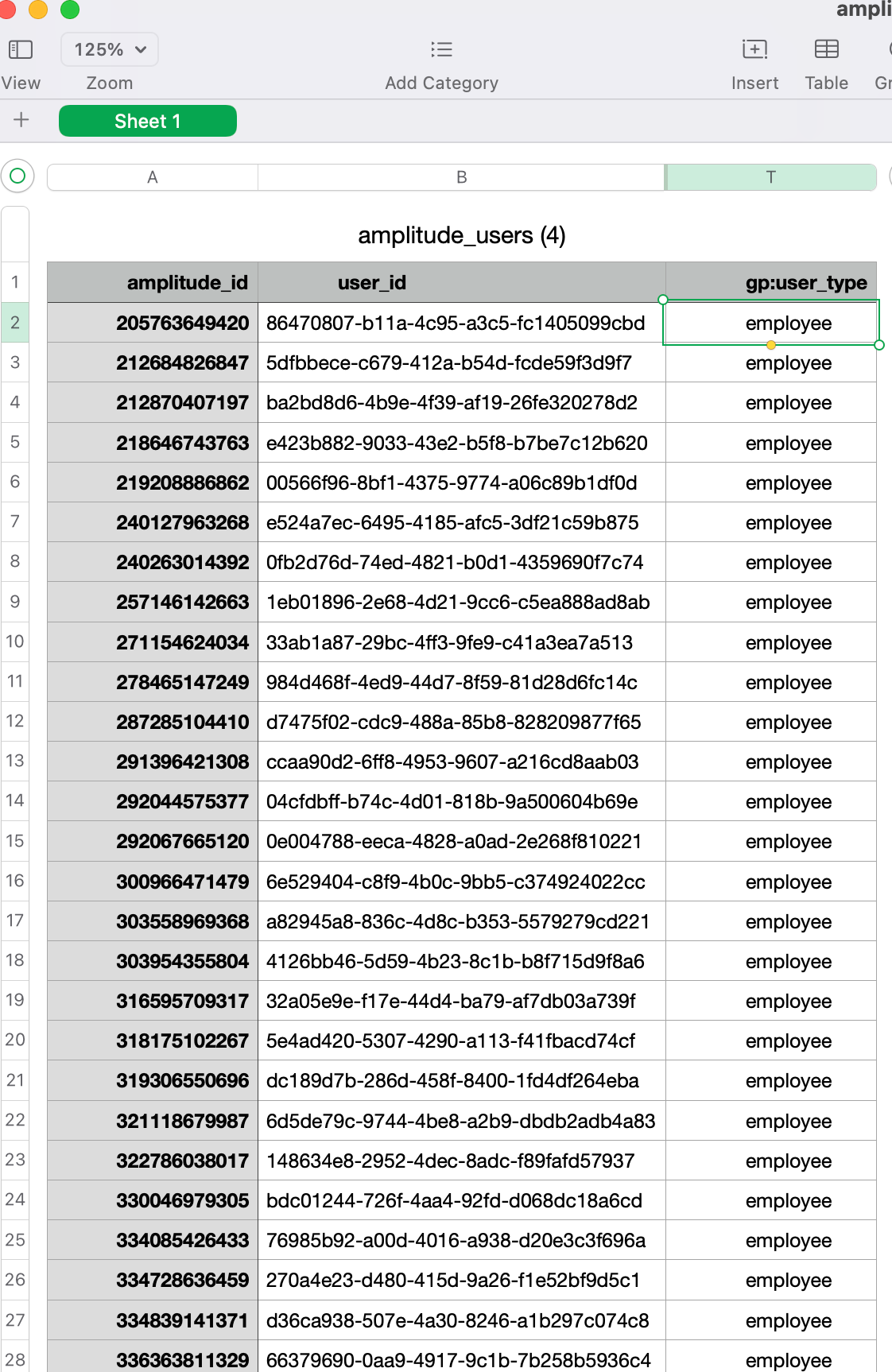892x1372 pixels.
Task: Select cell 0fb2d76d-74ed-4821-b0d1-4359690f7c74
Action: click(x=461, y=562)
